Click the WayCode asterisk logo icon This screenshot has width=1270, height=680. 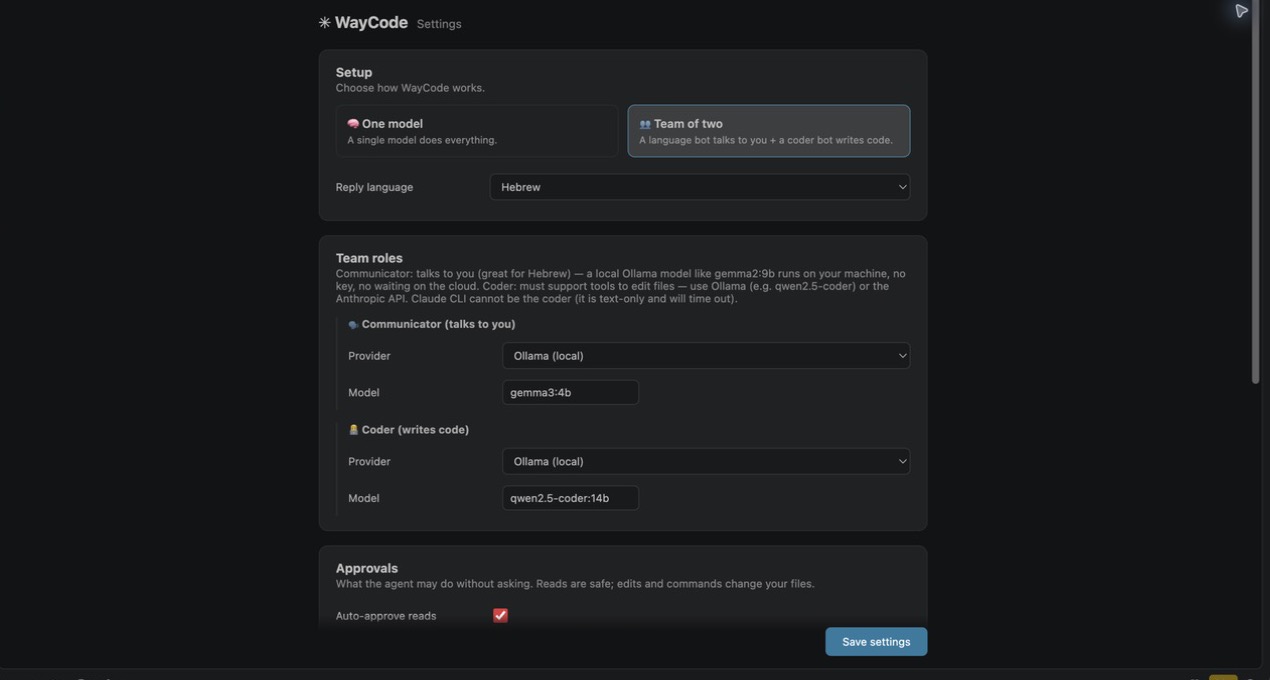click(325, 22)
